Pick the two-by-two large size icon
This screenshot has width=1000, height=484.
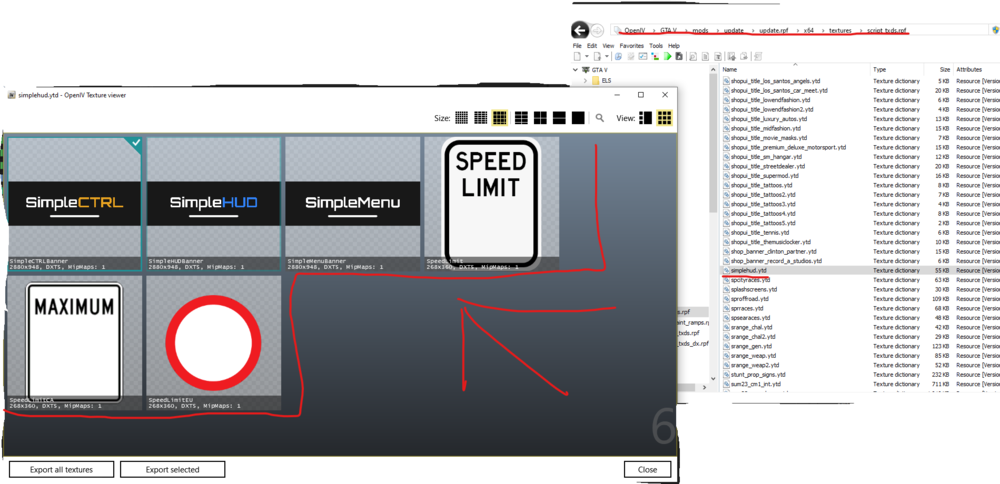540,117
